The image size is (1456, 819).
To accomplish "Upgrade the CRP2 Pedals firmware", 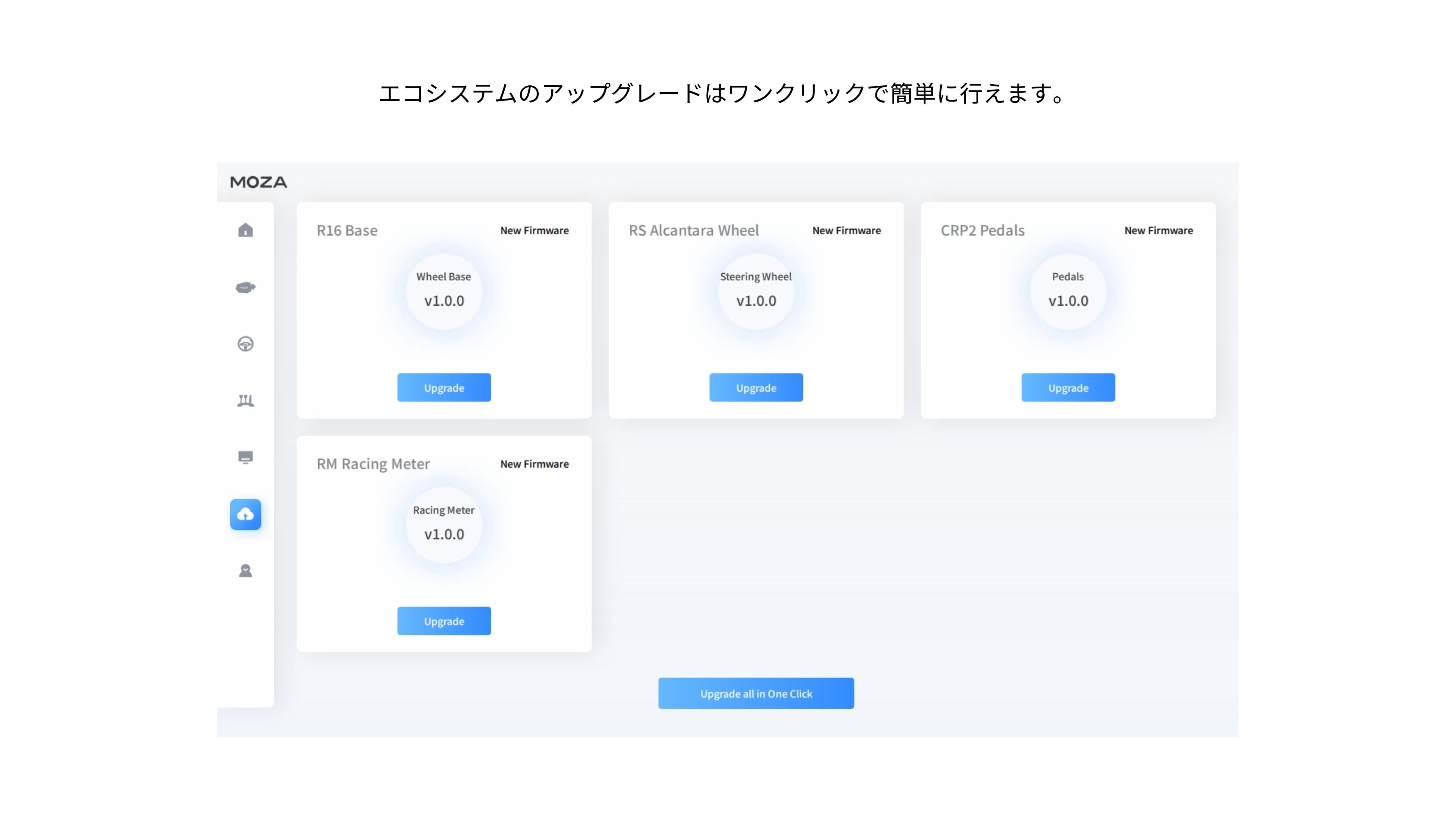I will (1068, 388).
